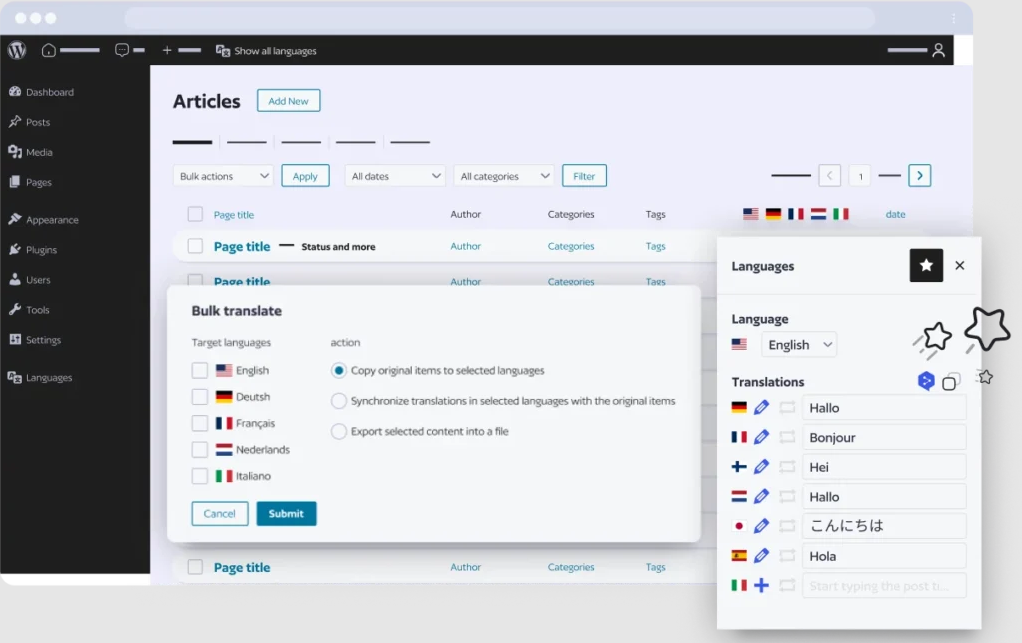The width and height of the screenshot is (1022, 643).
Task: Enable the Italiano target language checkbox
Action: pyautogui.click(x=200, y=476)
